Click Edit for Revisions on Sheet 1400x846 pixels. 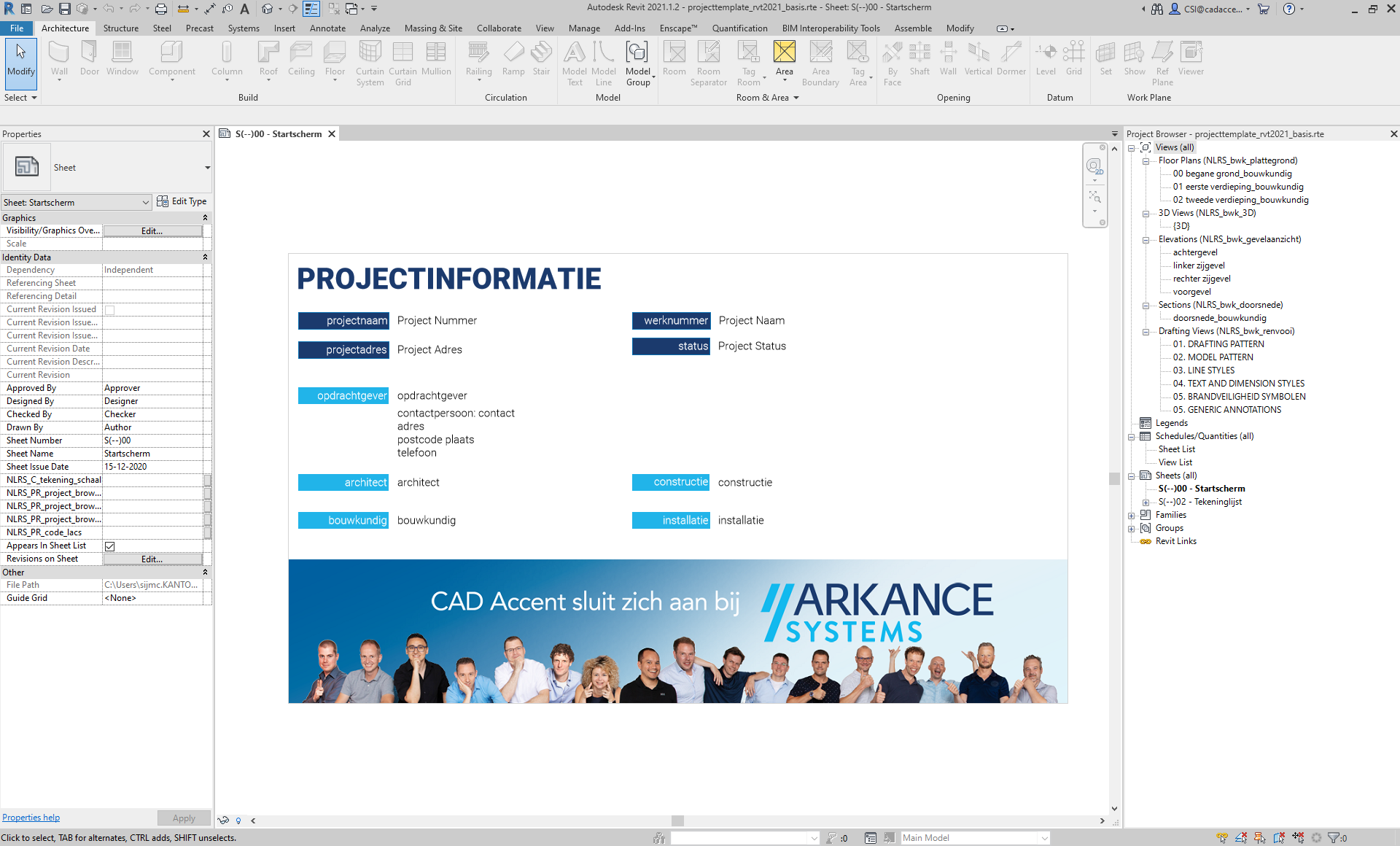click(x=152, y=559)
